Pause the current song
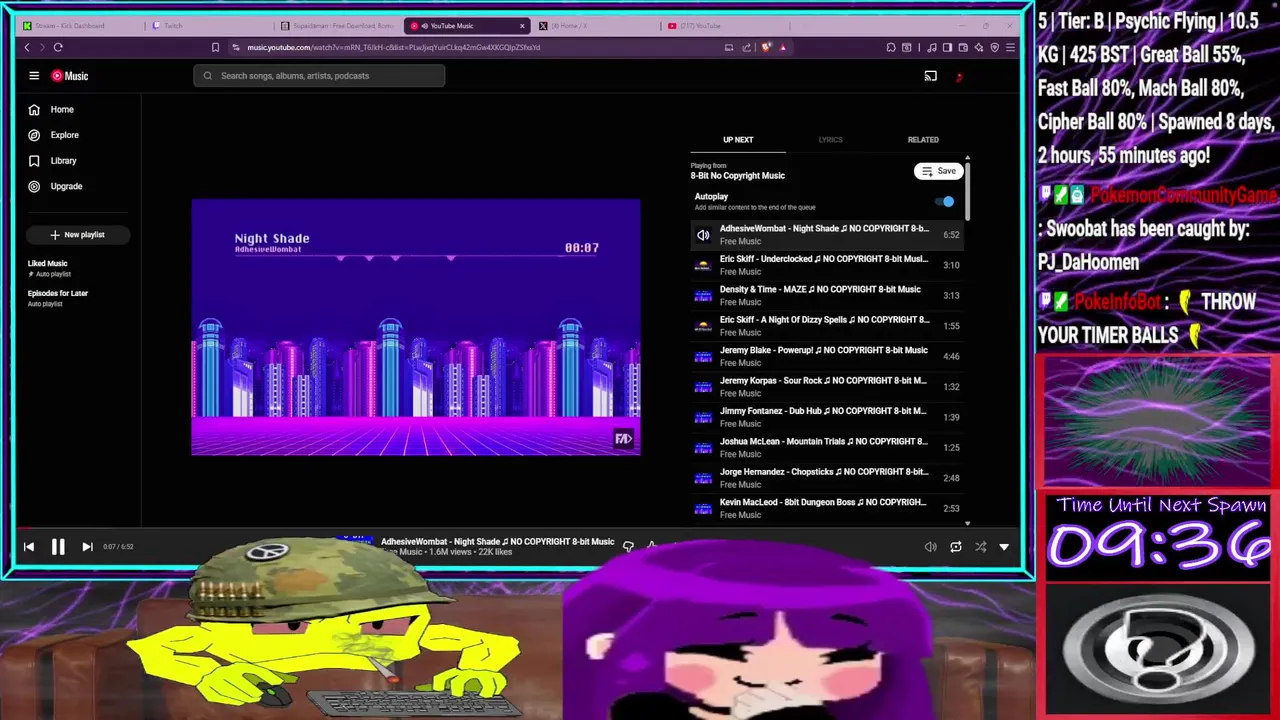1280x720 pixels. tap(58, 547)
